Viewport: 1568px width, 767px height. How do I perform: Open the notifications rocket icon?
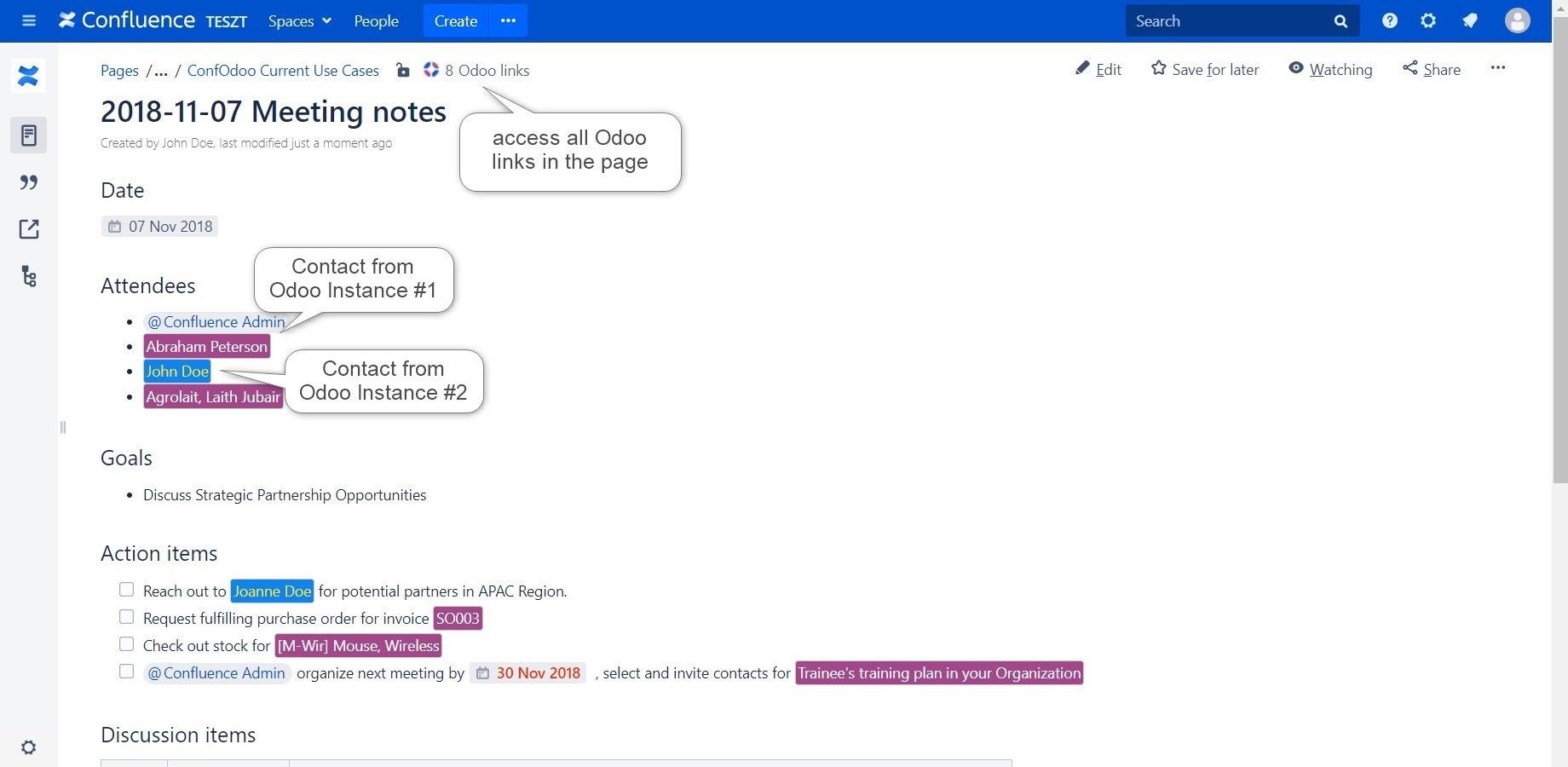pyautogui.click(x=1470, y=20)
